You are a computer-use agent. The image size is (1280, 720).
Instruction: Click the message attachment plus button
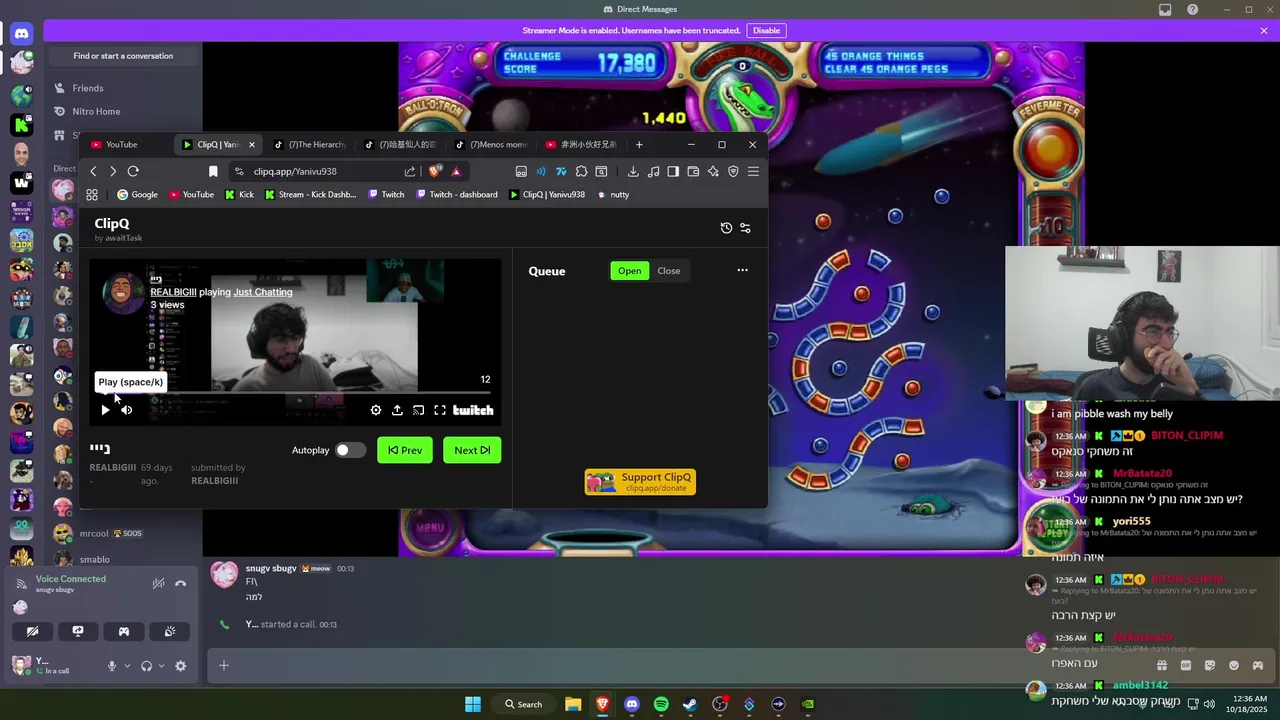(224, 665)
